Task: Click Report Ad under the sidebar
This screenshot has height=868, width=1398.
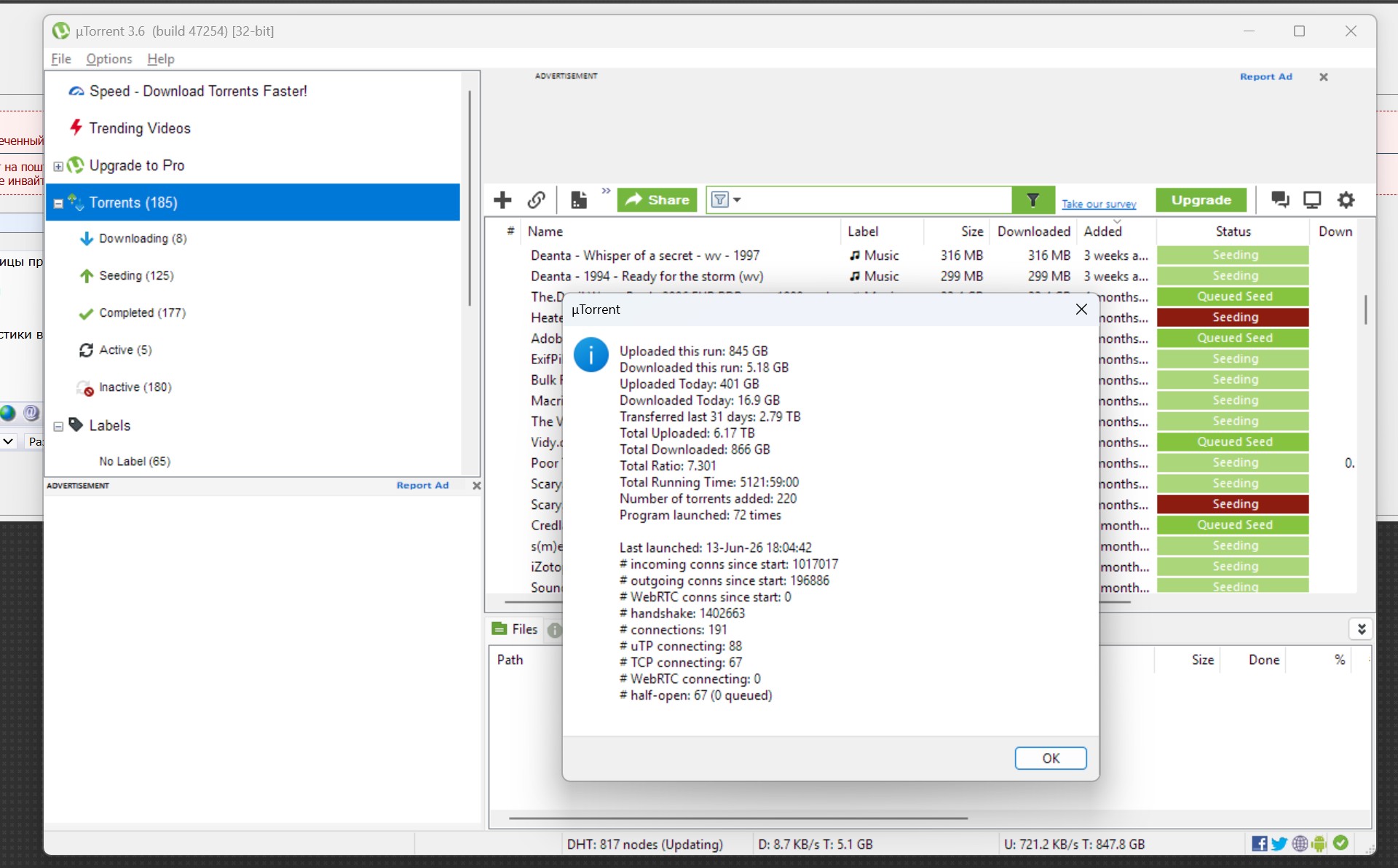Action: click(x=422, y=485)
